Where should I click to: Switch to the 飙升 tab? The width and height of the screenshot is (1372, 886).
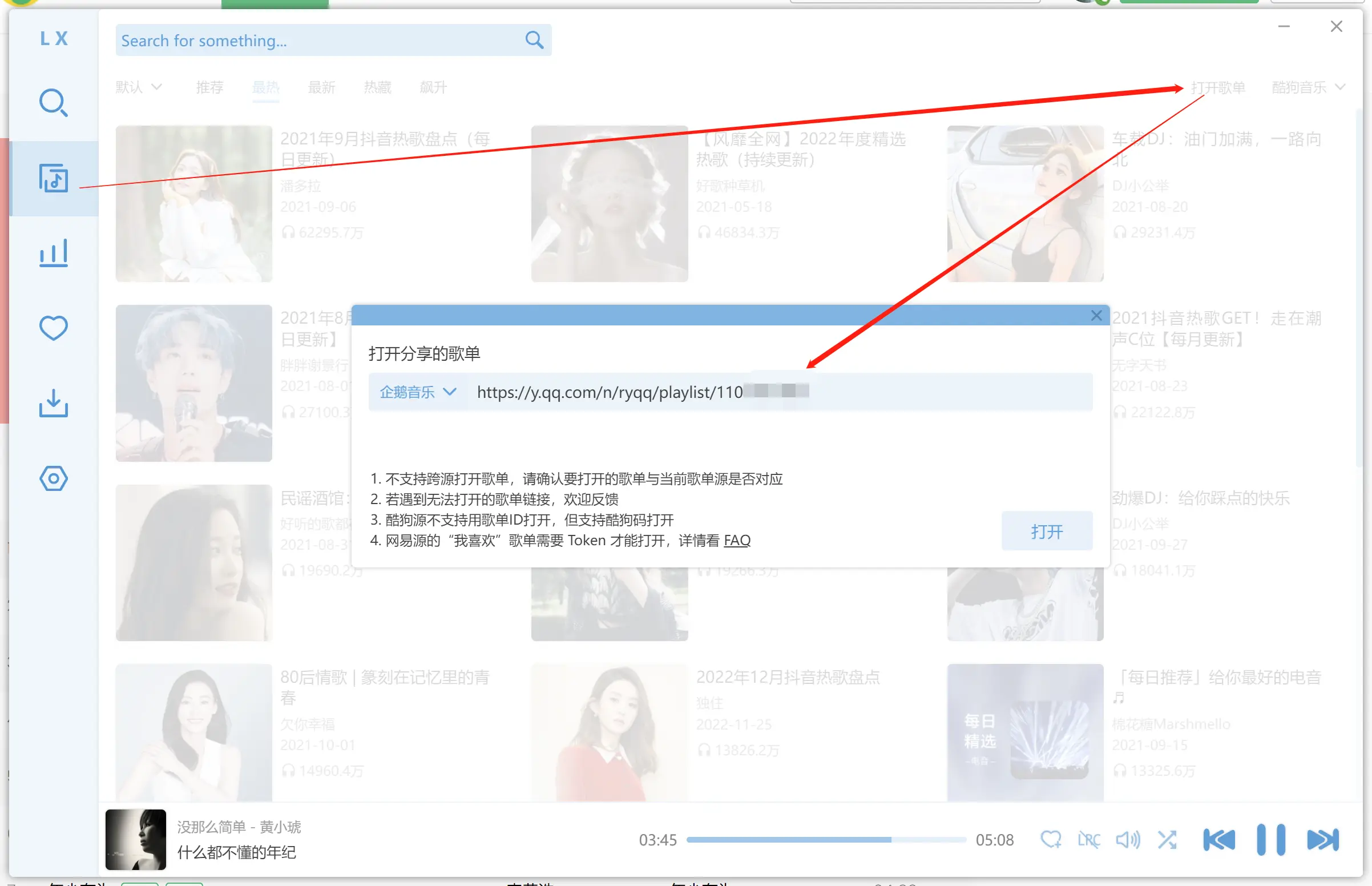pyautogui.click(x=433, y=87)
